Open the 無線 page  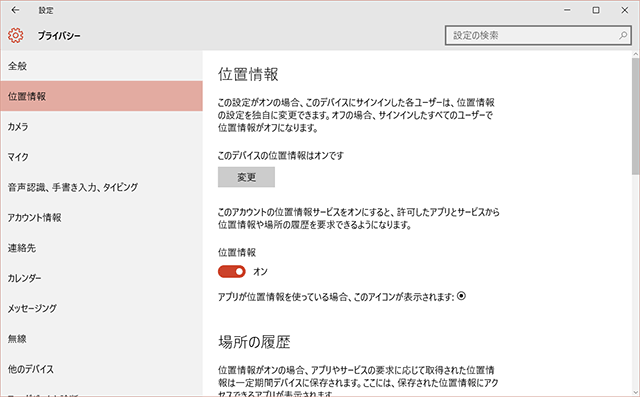coord(101,339)
